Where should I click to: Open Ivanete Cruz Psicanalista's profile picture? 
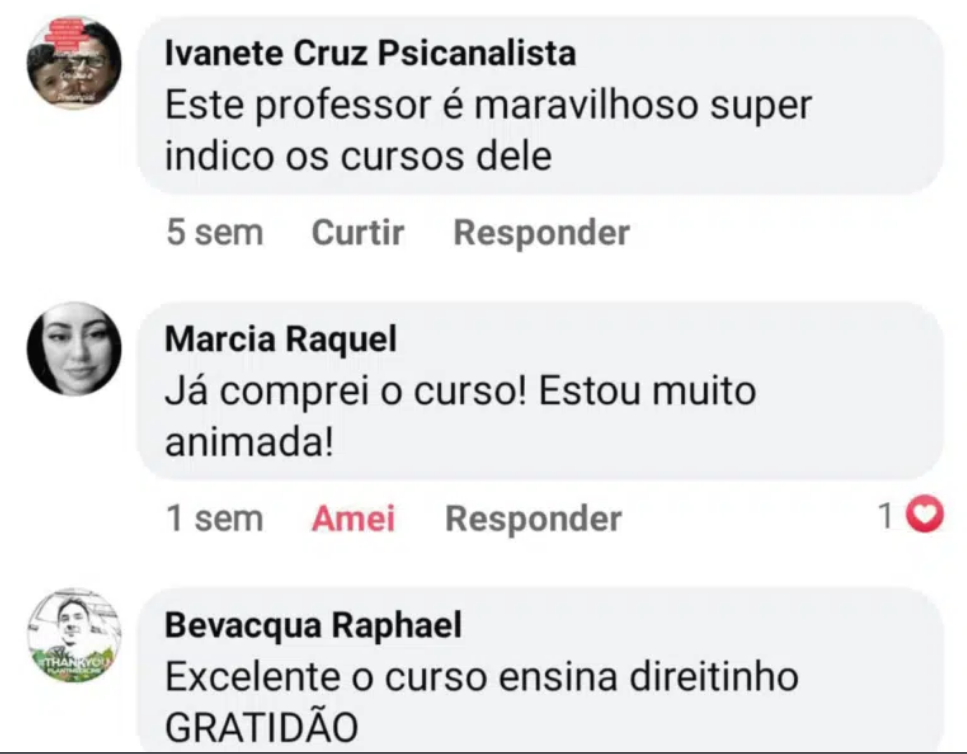74,64
